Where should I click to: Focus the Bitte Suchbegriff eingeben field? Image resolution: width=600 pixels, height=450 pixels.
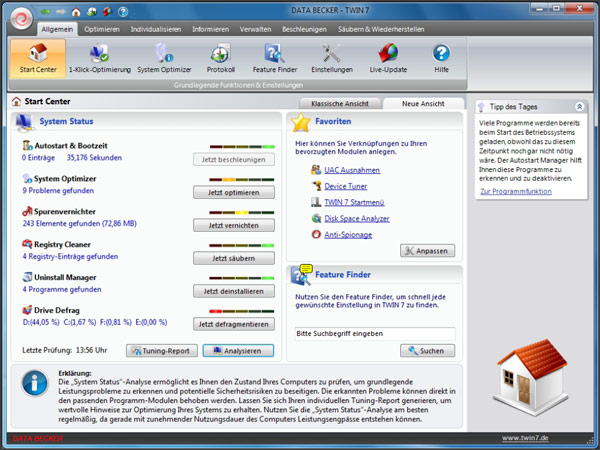click(x=375, y=334)
